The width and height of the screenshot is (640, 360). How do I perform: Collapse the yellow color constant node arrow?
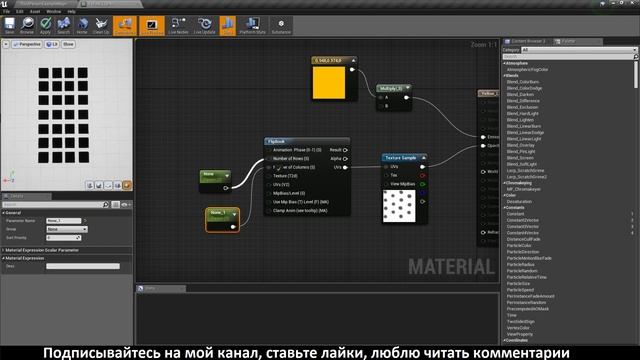tap(353, 60)
